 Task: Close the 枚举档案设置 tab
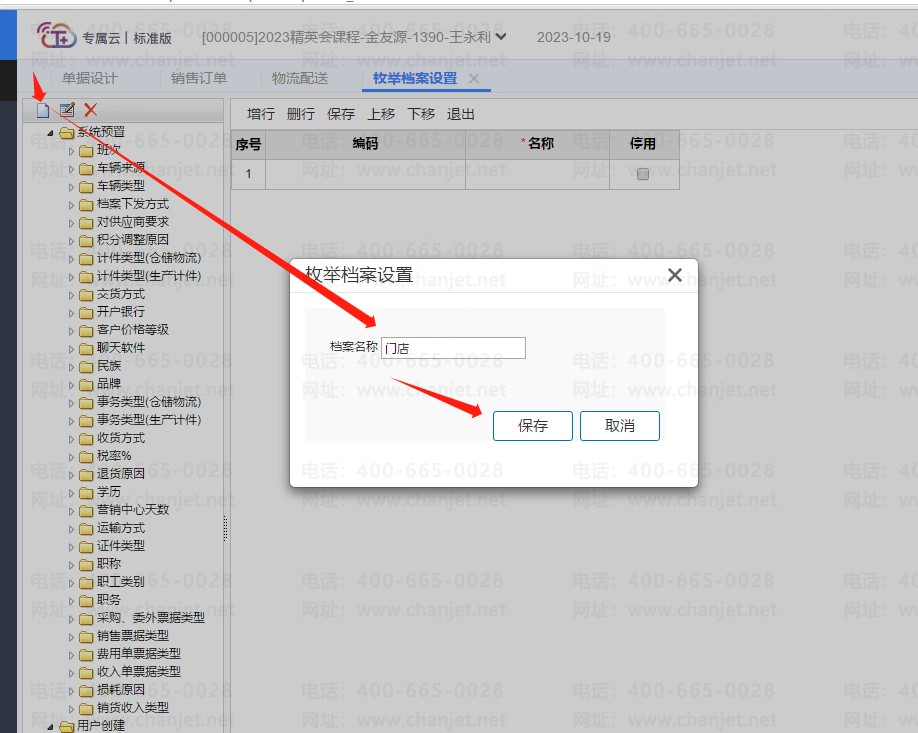[x=474, y=78]
